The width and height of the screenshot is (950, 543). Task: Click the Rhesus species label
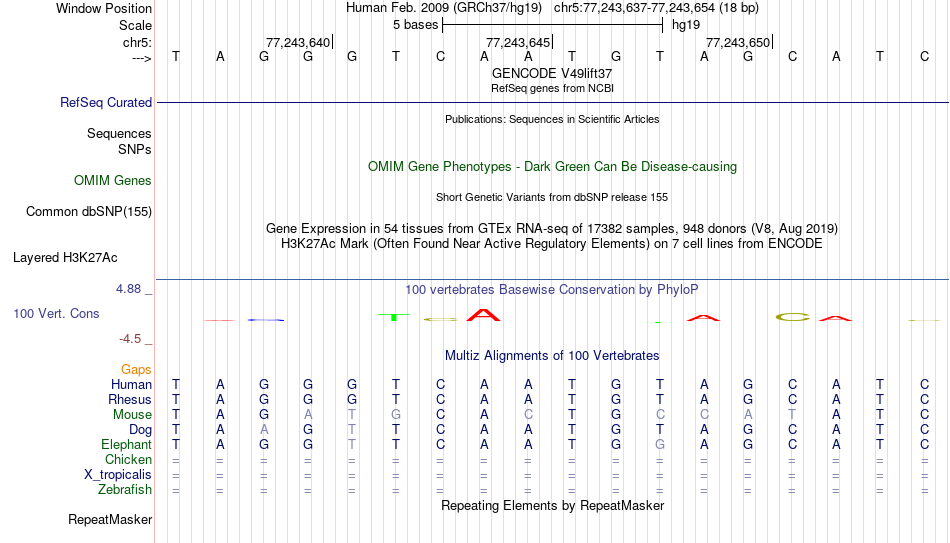point(130,399)
